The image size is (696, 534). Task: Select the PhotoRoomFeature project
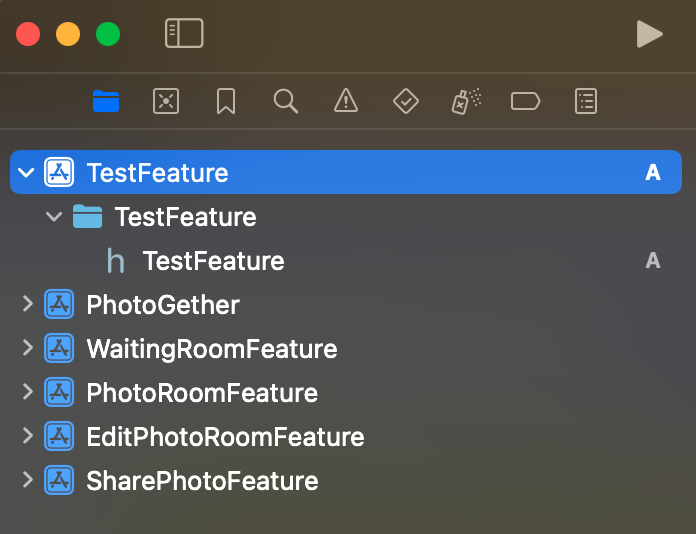[201, 393]
